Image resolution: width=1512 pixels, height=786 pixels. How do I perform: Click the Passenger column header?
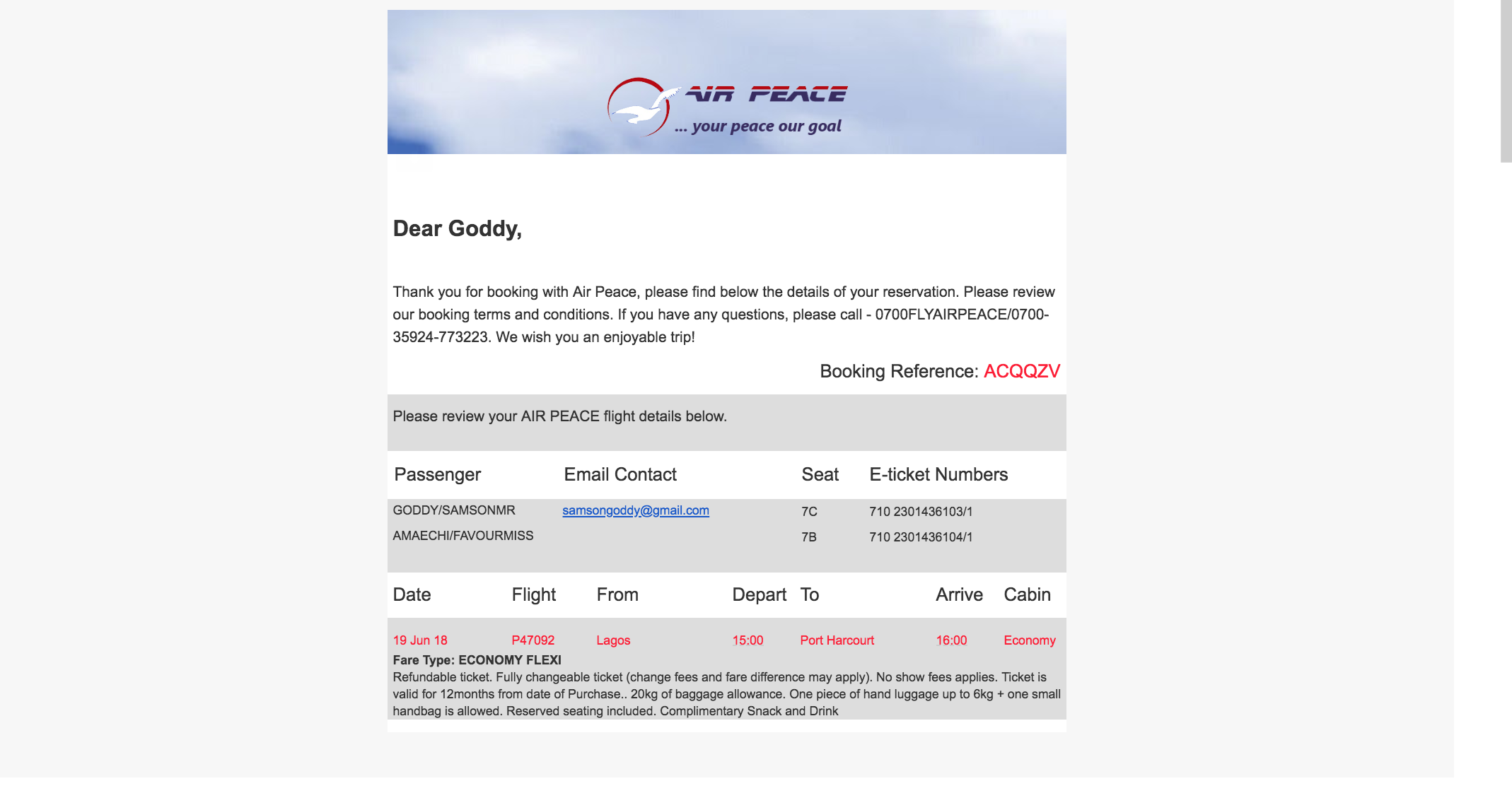coord(437,474)
